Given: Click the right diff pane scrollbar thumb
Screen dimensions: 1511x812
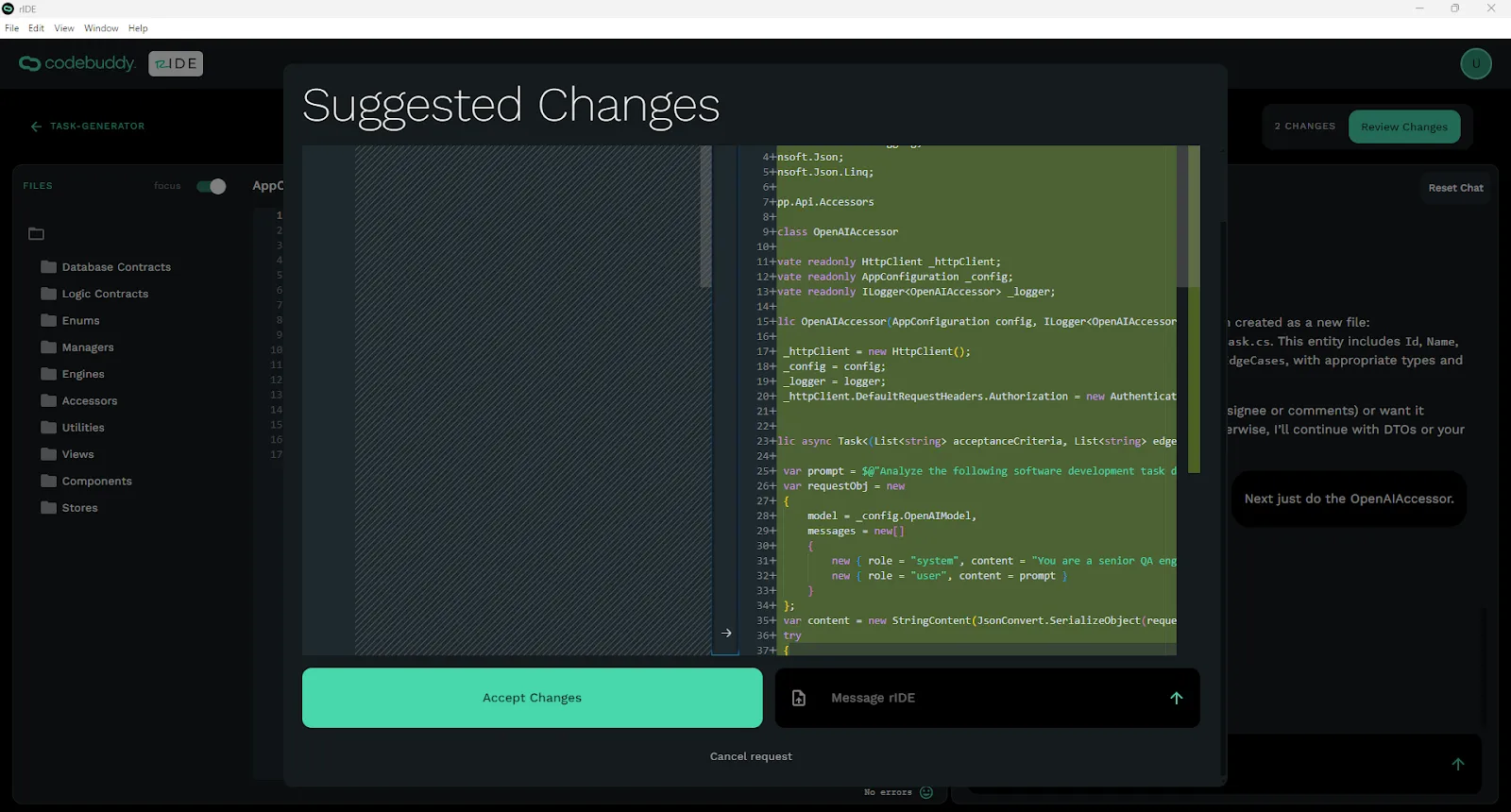Looking at the screenshot, I should click(x=1182, y=217).
